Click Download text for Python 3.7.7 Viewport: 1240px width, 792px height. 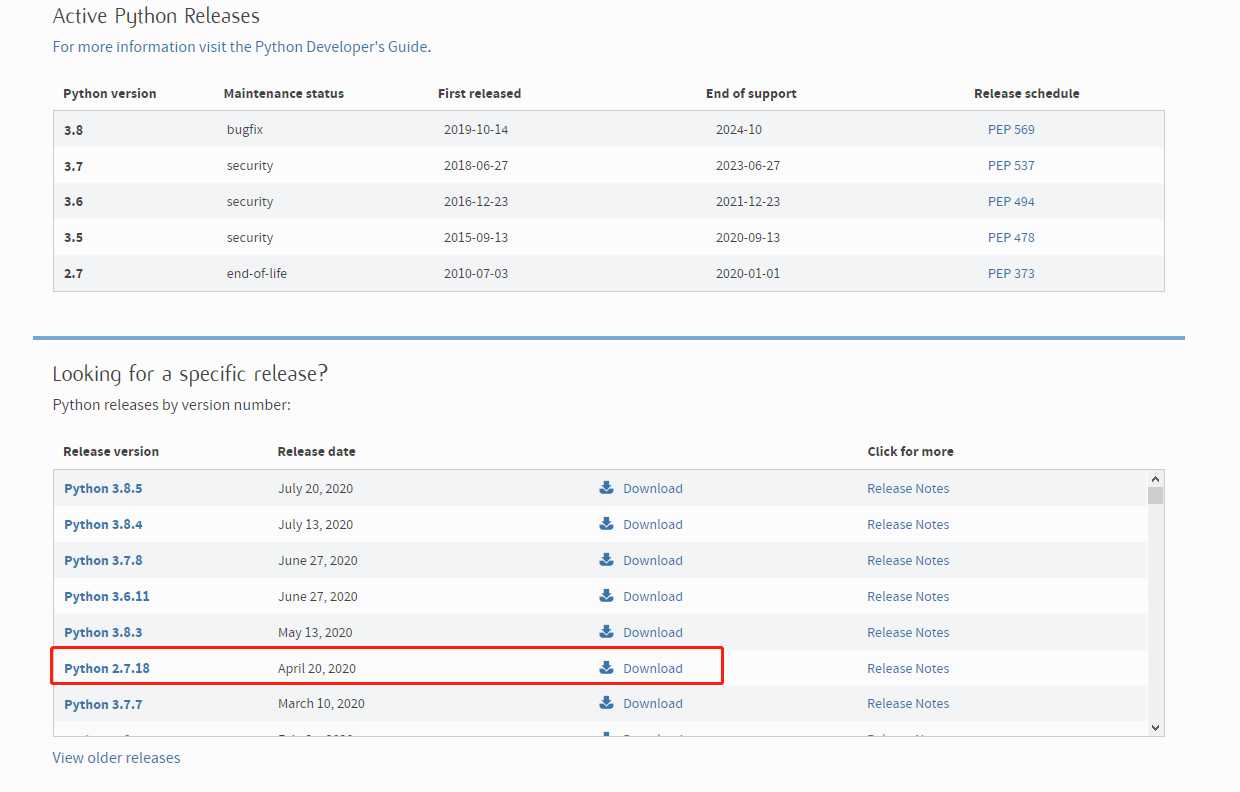tap(653, 704)
